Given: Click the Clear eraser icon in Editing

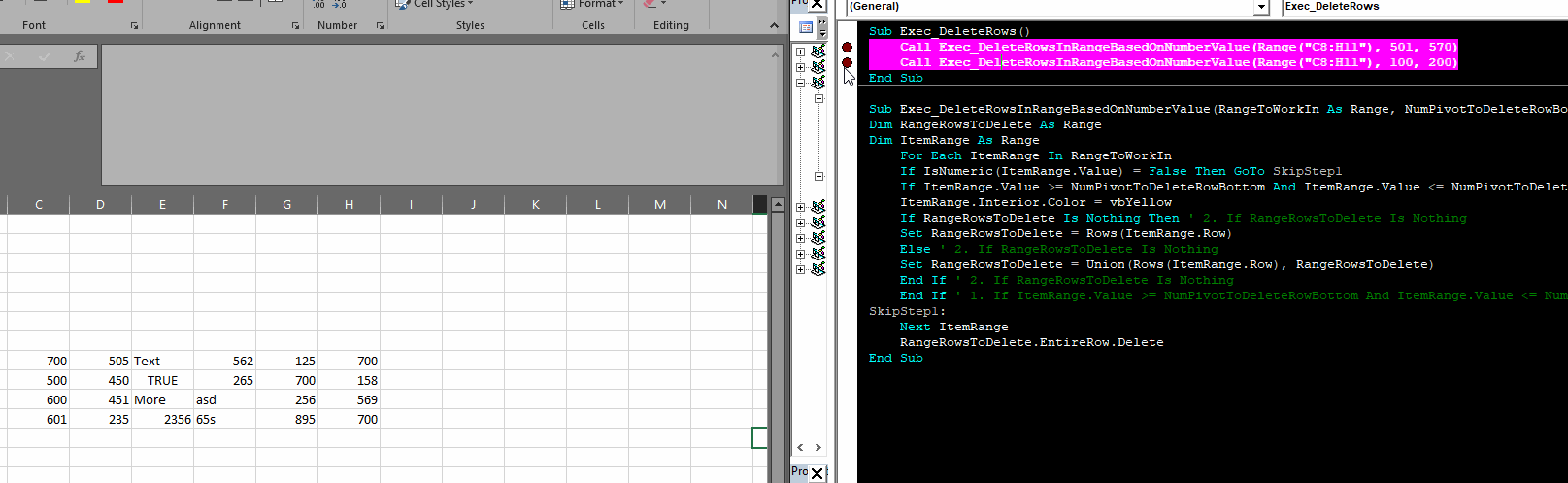Looking at the screenshot, I should 649,4.
